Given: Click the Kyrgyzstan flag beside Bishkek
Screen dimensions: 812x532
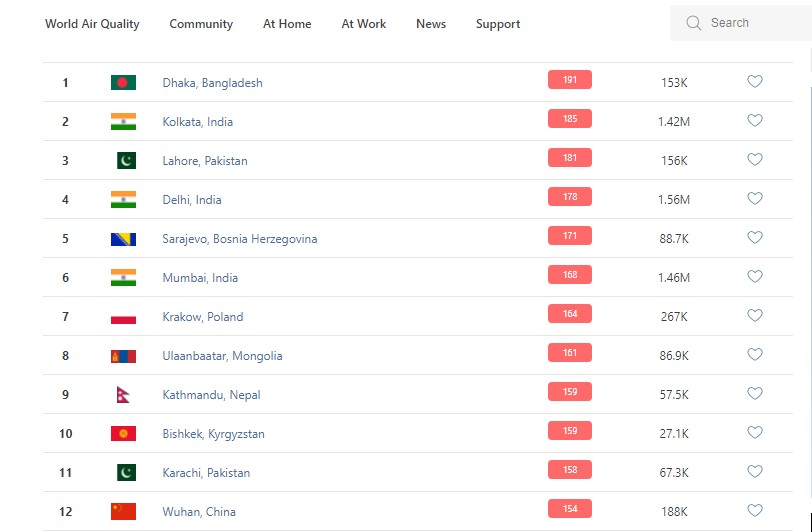Looking at the screenshot, I should pos(123,434).
